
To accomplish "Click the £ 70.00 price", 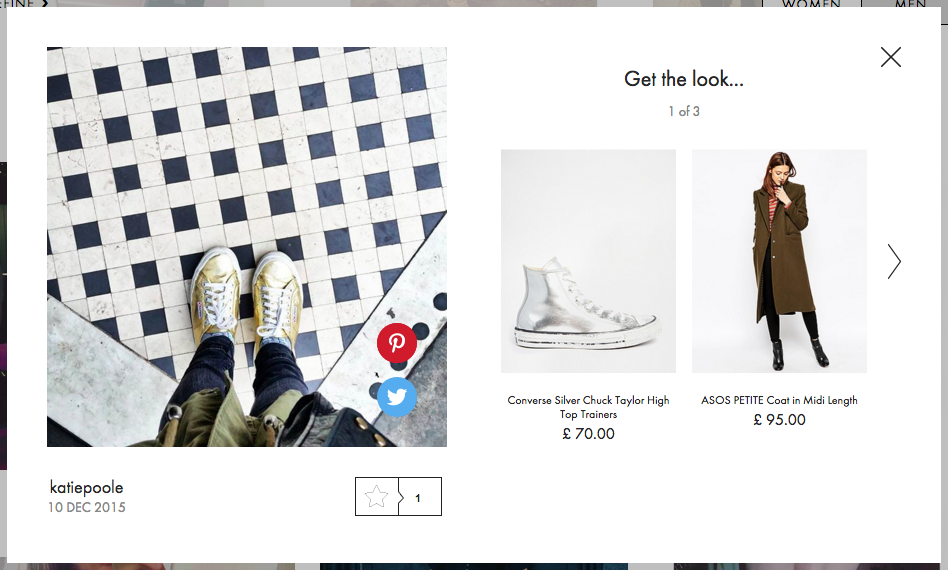I will click(x=588, y=433).
